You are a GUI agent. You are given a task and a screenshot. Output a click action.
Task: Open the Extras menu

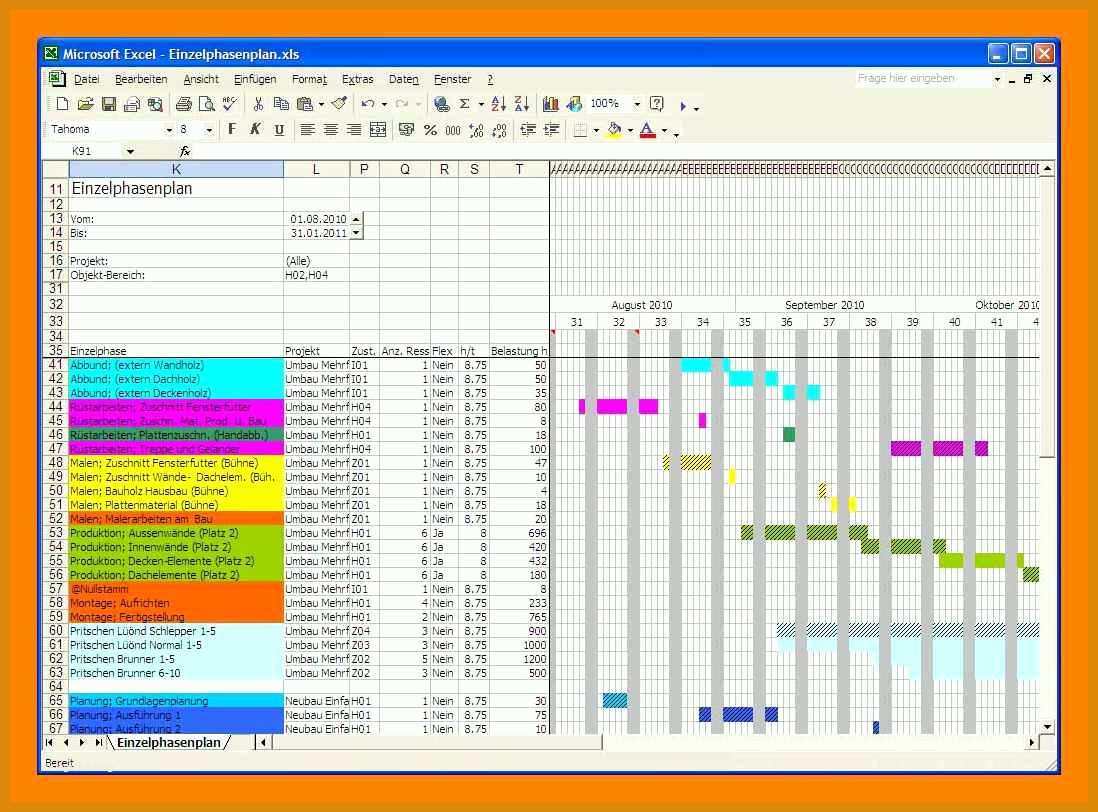click(x=357, y=79)
